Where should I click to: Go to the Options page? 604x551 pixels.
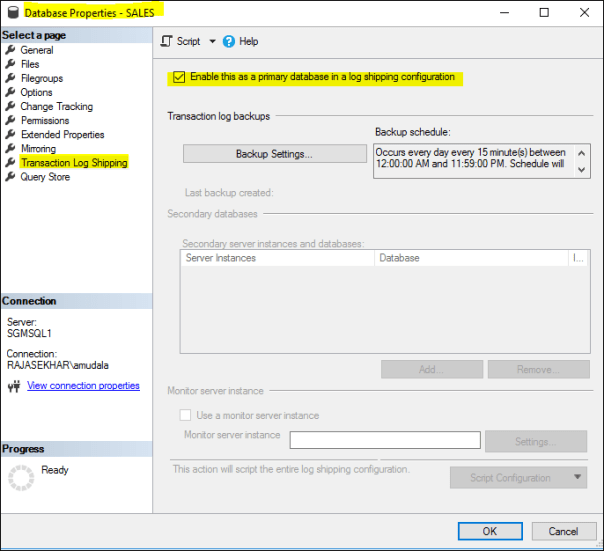36,92
